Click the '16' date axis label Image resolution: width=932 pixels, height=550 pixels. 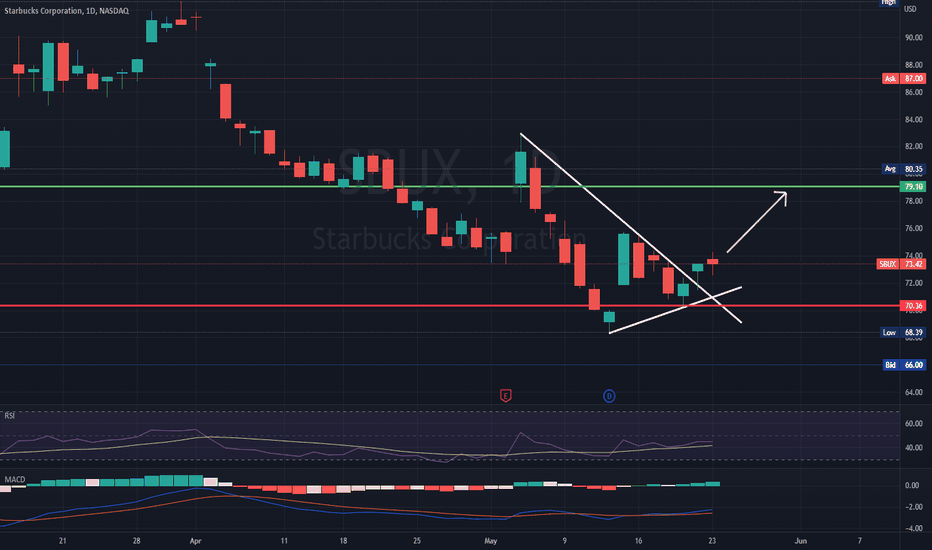[x=638, y=541]
